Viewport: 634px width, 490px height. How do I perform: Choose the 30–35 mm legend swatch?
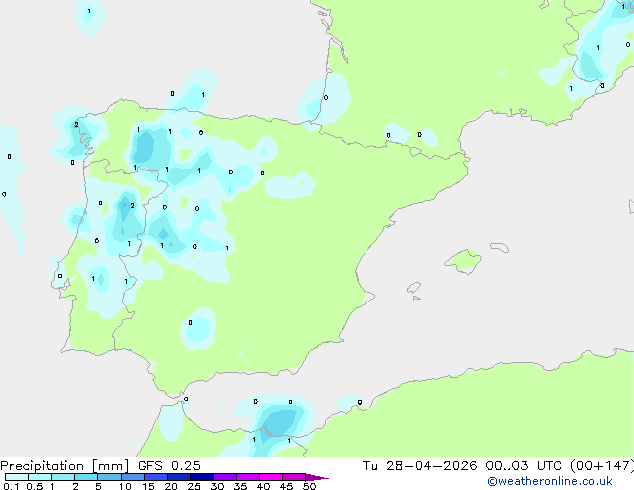(x=224, y=477)
